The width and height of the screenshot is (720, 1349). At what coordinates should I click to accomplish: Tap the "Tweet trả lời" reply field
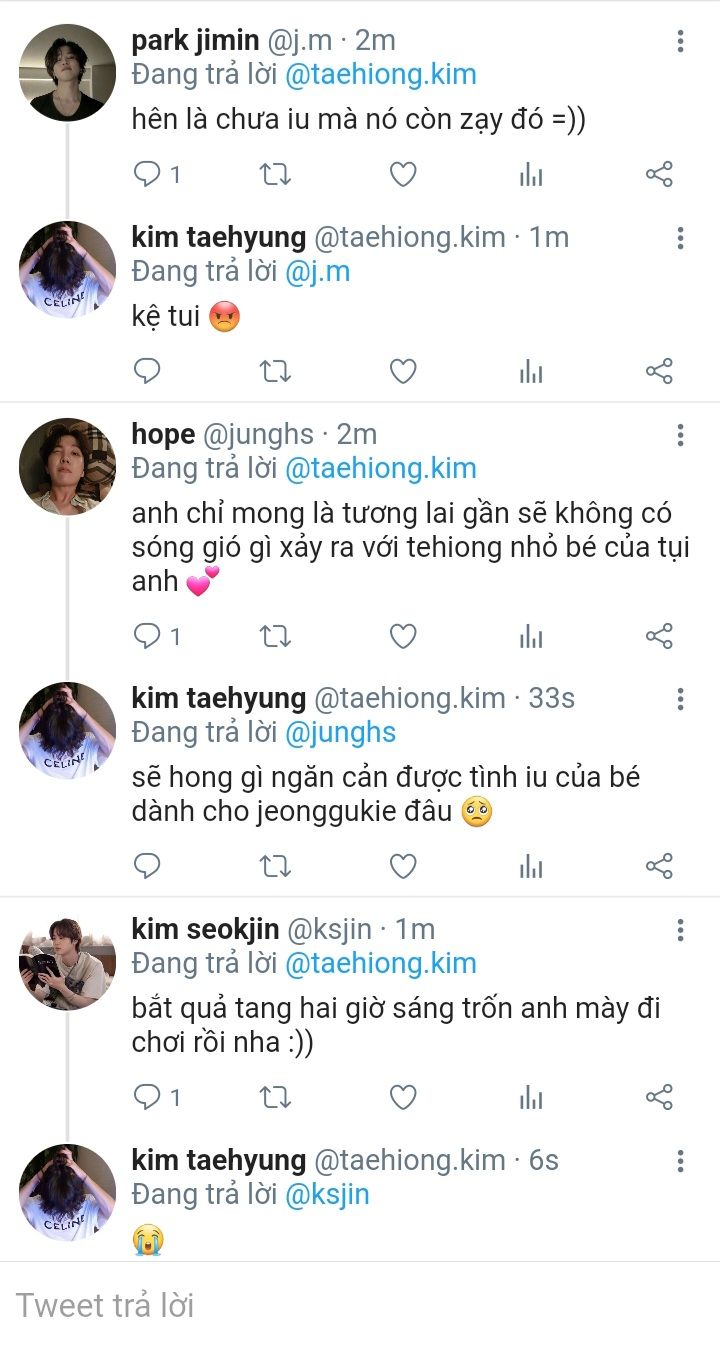300,1305
